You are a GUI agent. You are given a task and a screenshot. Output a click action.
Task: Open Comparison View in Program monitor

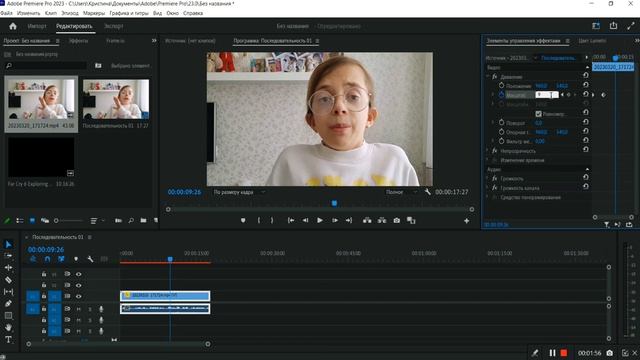(411, 220)
